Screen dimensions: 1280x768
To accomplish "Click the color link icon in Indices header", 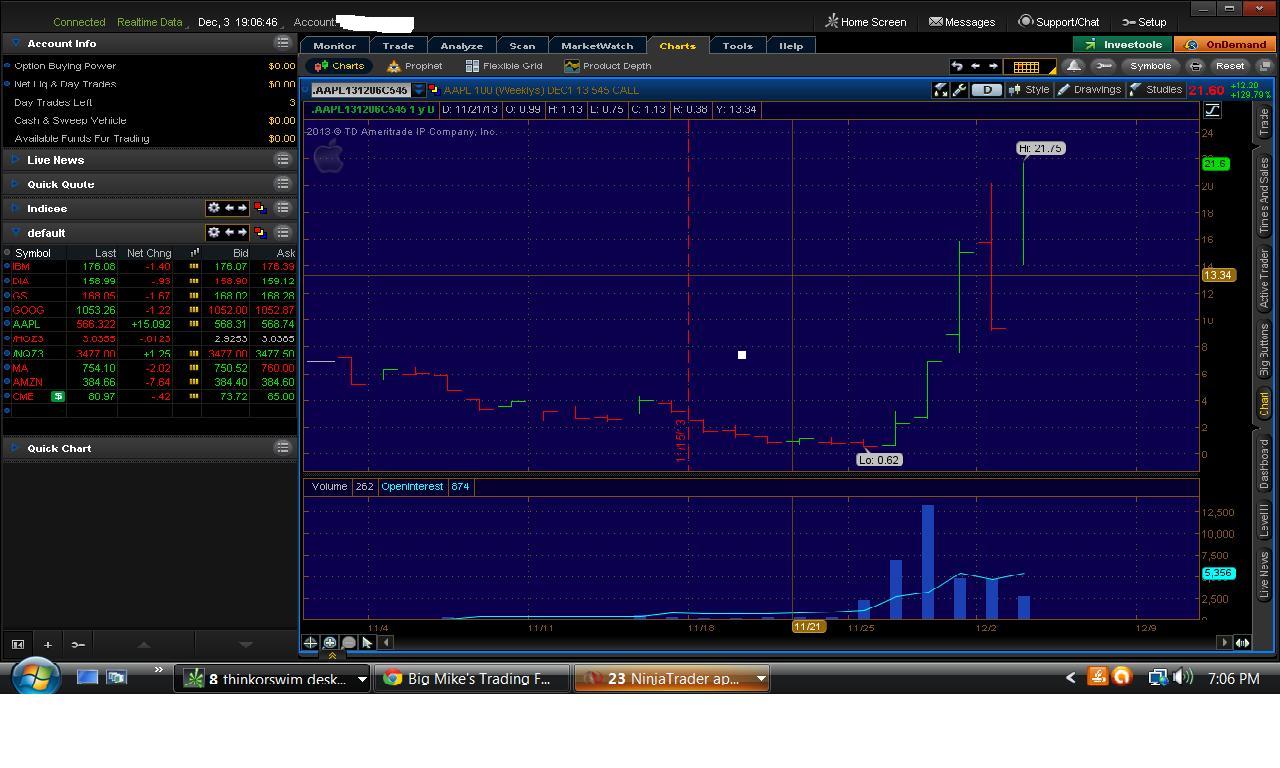I will point(260,208).
